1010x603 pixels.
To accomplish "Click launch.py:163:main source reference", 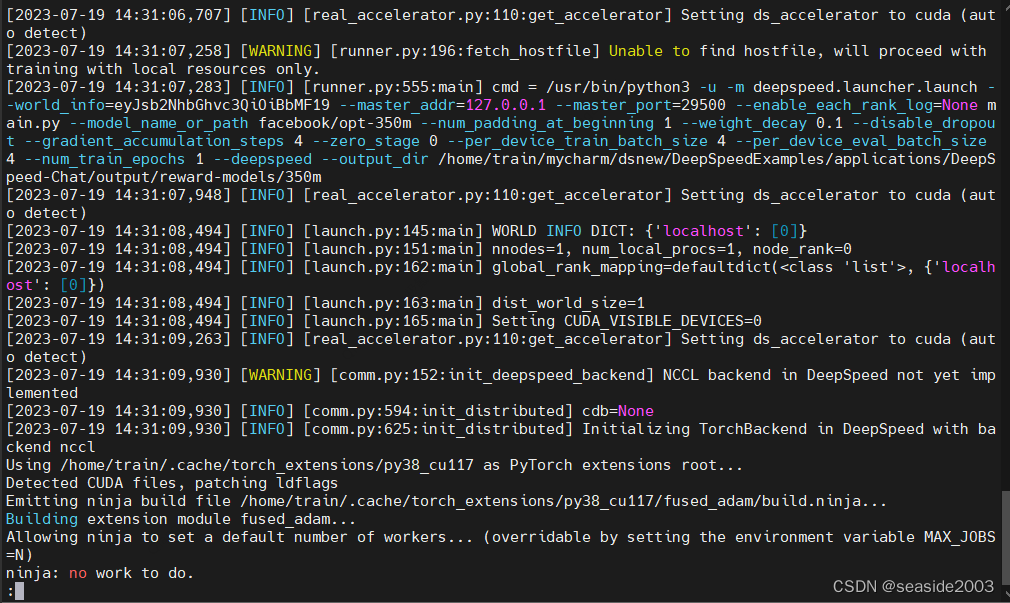I will coord(393,303).
